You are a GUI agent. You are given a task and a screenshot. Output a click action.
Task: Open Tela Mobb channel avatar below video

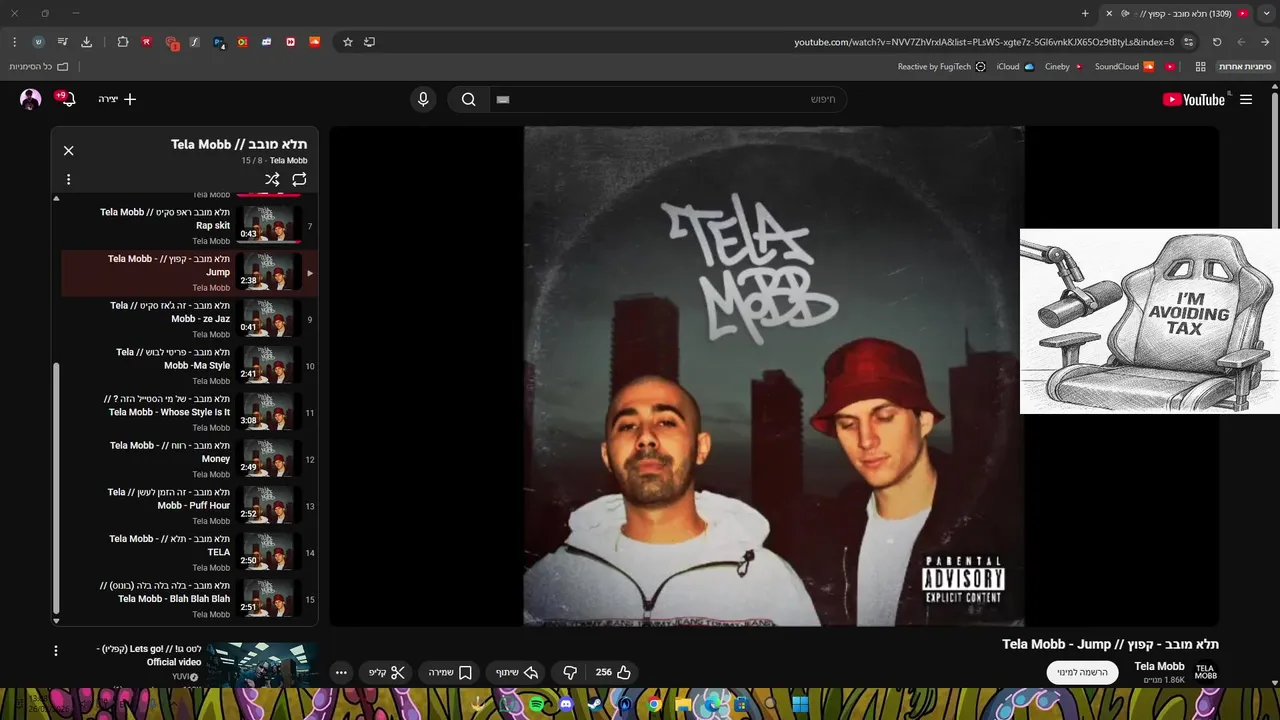point(1206,672)
